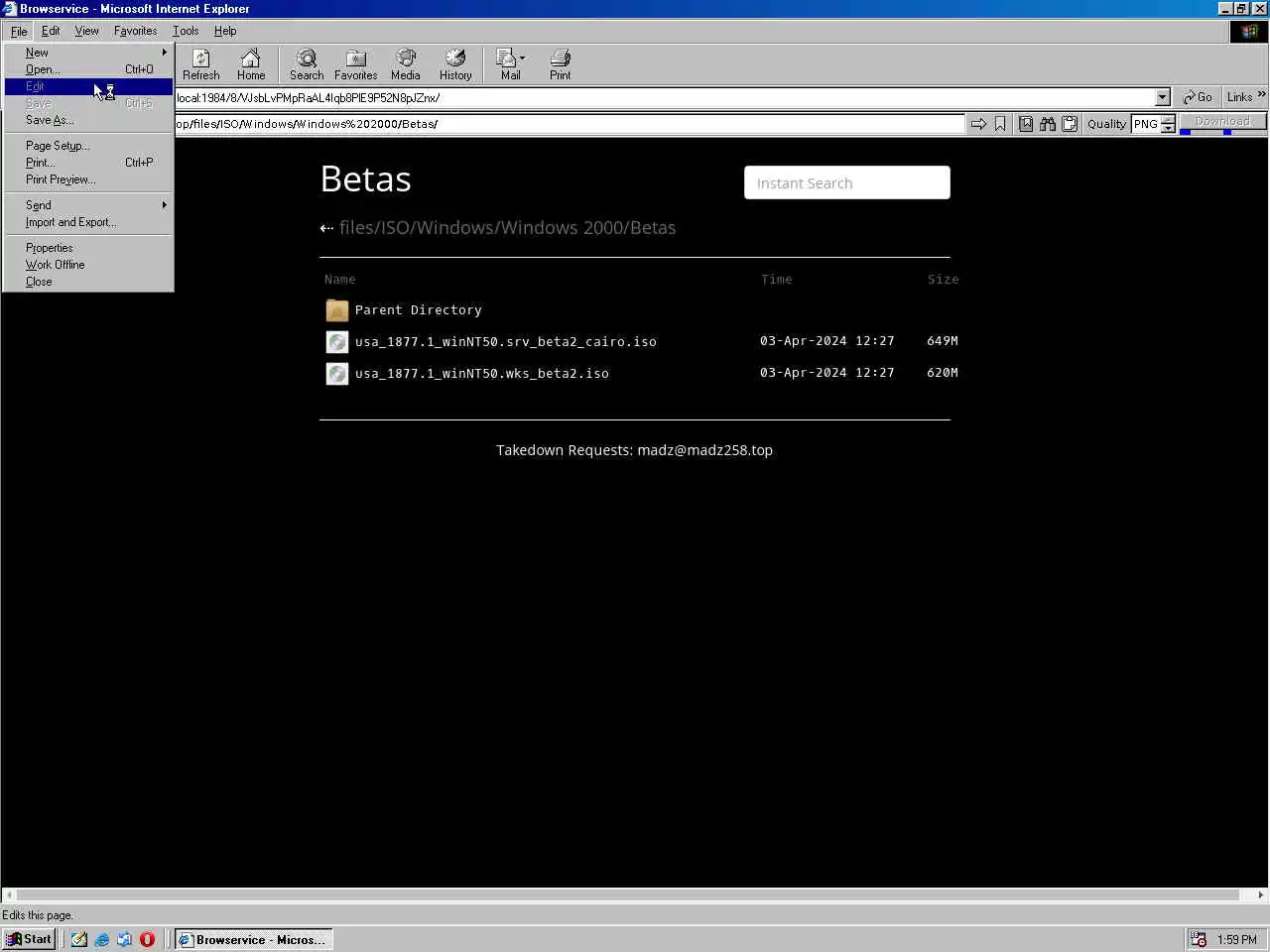Click the Browservice bookmark ribbon icon
This screenshot has height=952, width=1270.
click(1000, 124)
